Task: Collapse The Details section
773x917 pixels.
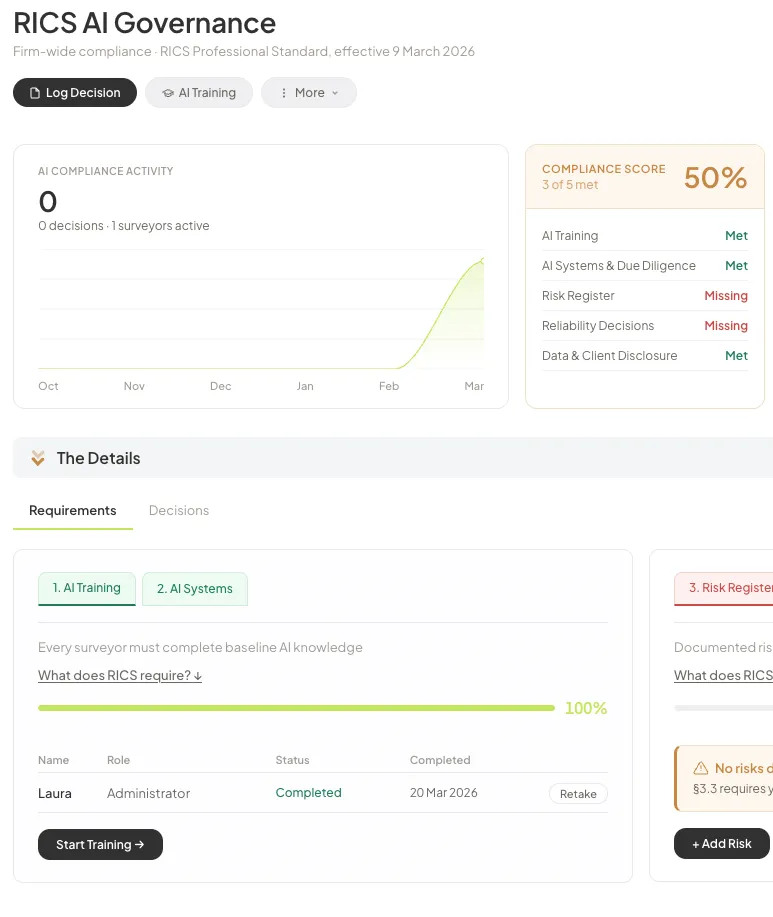Action: click(98, 458)
